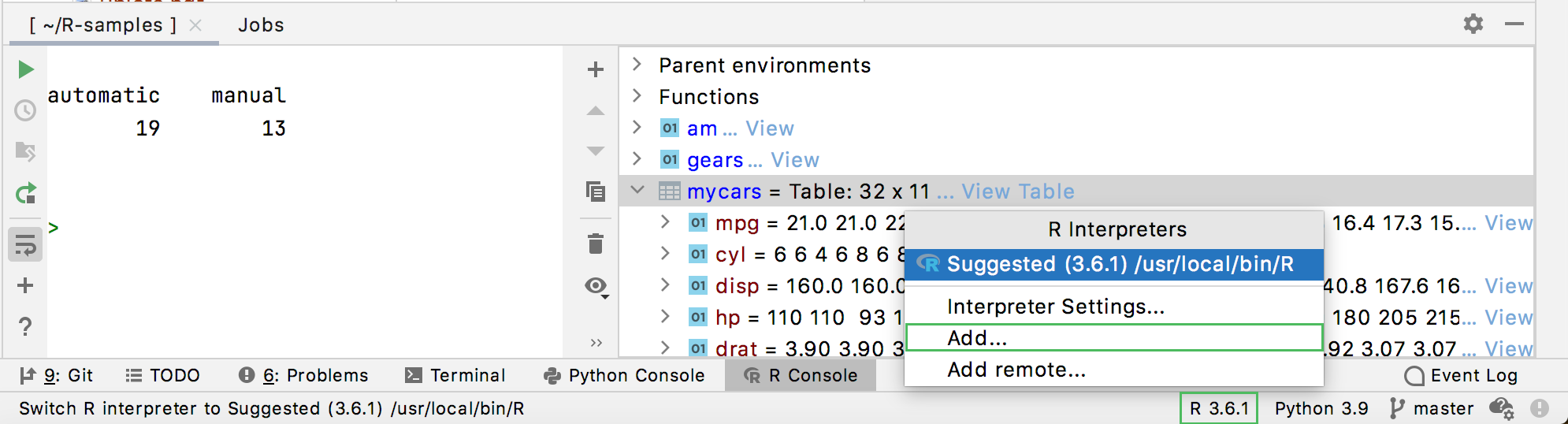Expand the Parent environments node
Image resolution: width=1568 pixels, height=424 pixels.
[637, 65]
